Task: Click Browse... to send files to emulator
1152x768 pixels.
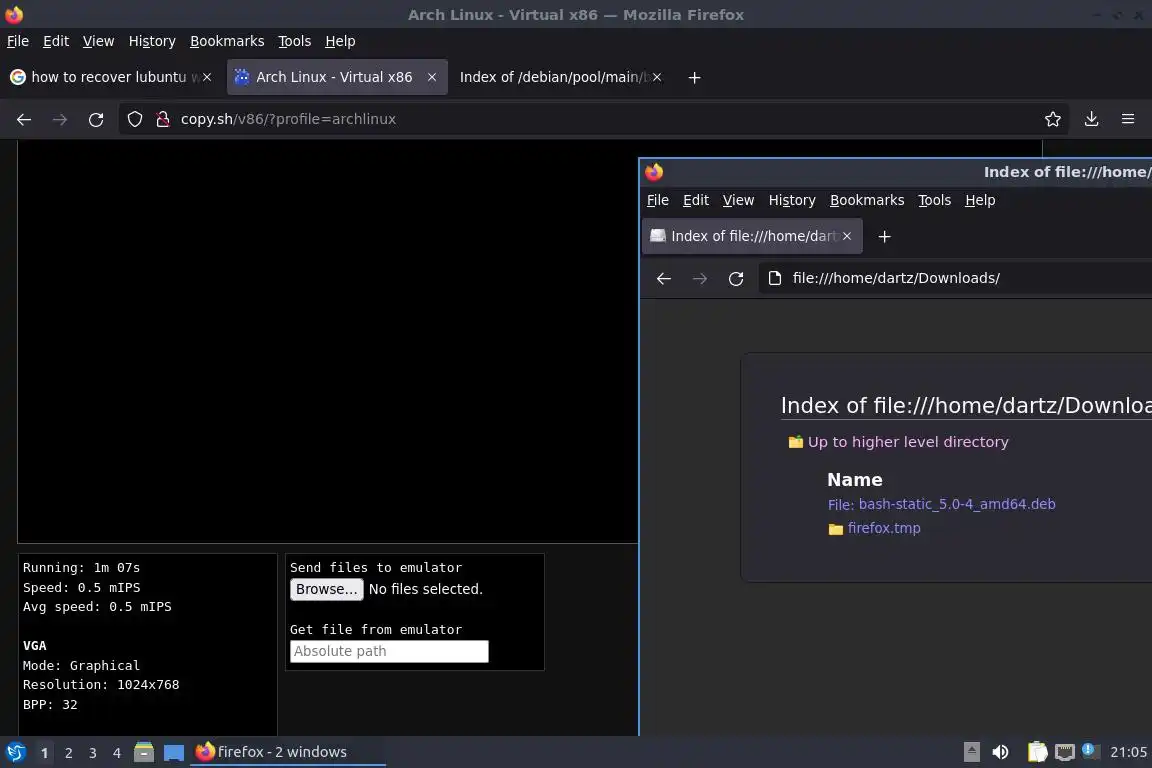Action: pyautogui.click(x=326, y=589)
